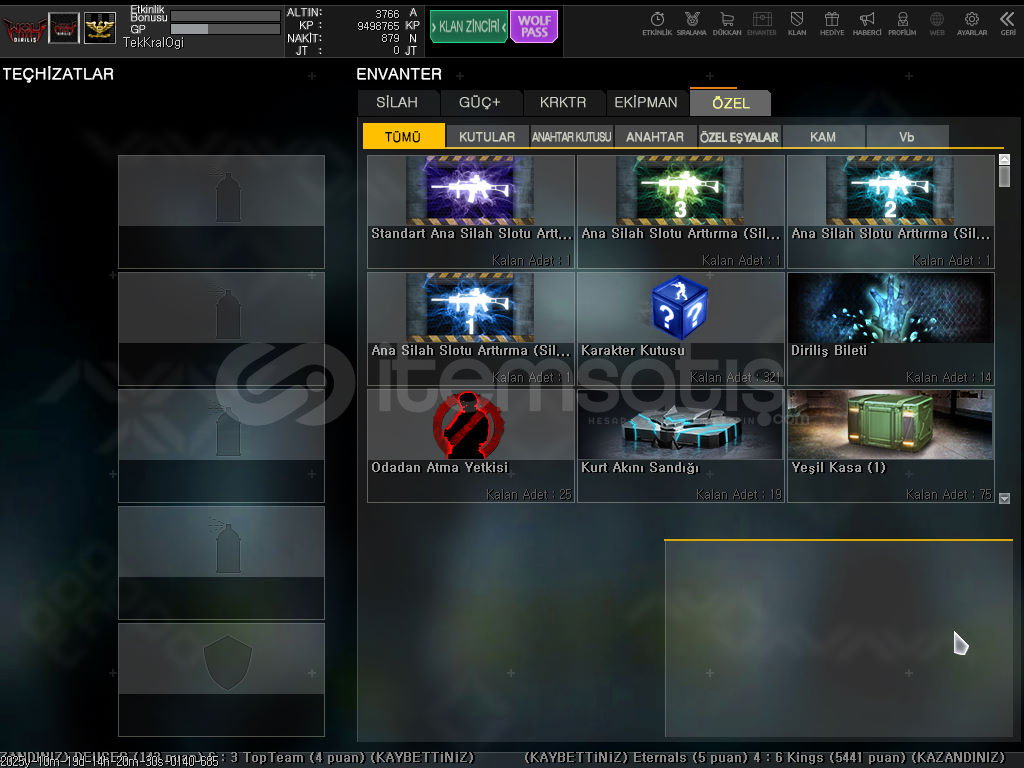This screenshot has width=1024, height=768.
Task: Click the KP value 9498765
Action: tap(378, 26)
